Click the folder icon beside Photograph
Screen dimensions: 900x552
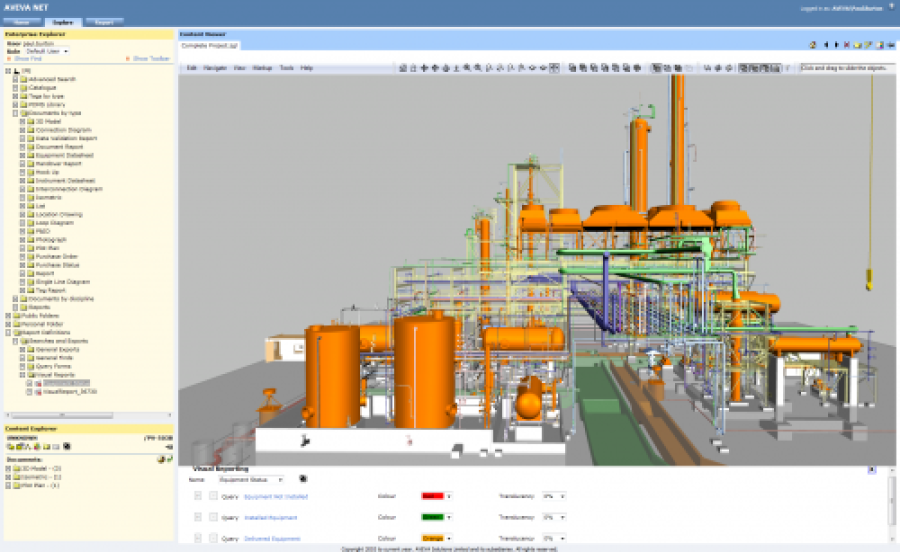coord(31,240)
